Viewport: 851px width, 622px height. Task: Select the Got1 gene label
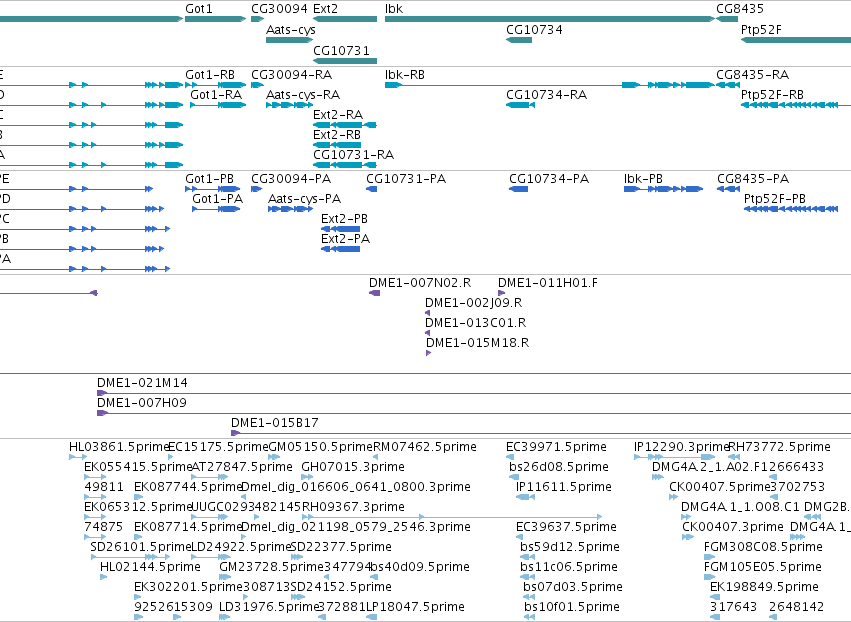click(x=199, y=9)
